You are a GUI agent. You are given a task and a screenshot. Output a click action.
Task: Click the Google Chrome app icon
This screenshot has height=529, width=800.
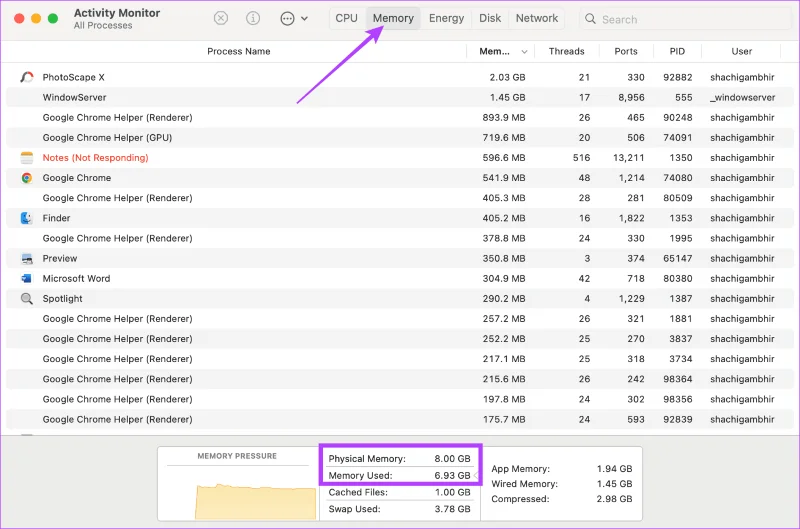click(27, 178)
